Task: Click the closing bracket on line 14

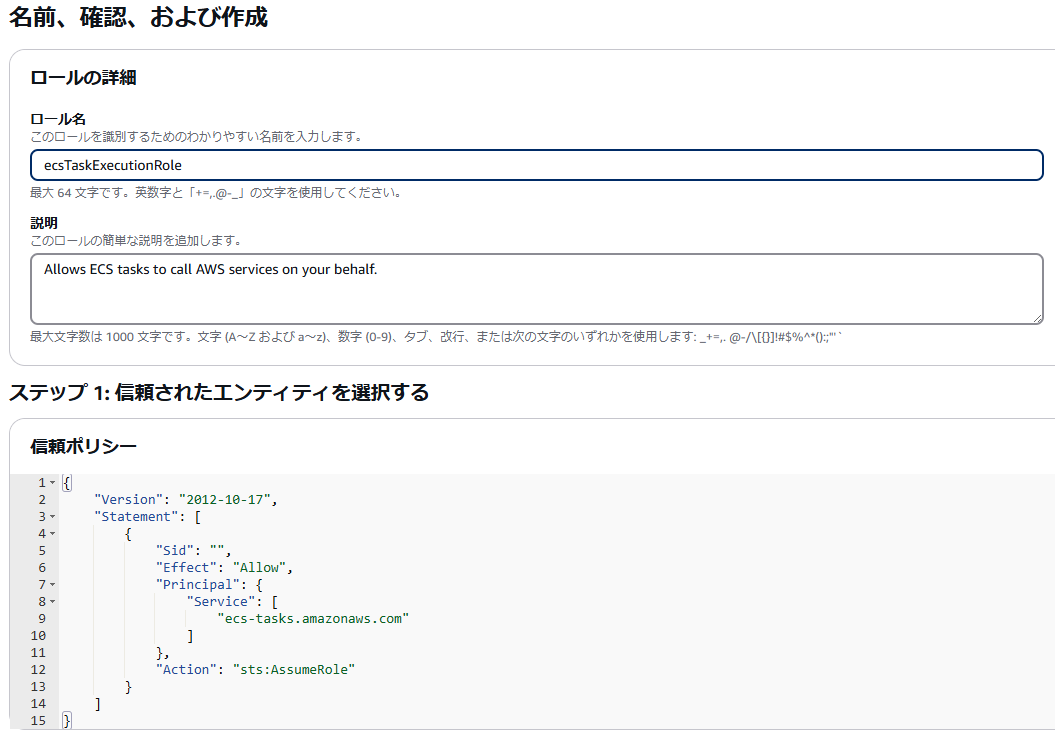Action: (98, 704)
